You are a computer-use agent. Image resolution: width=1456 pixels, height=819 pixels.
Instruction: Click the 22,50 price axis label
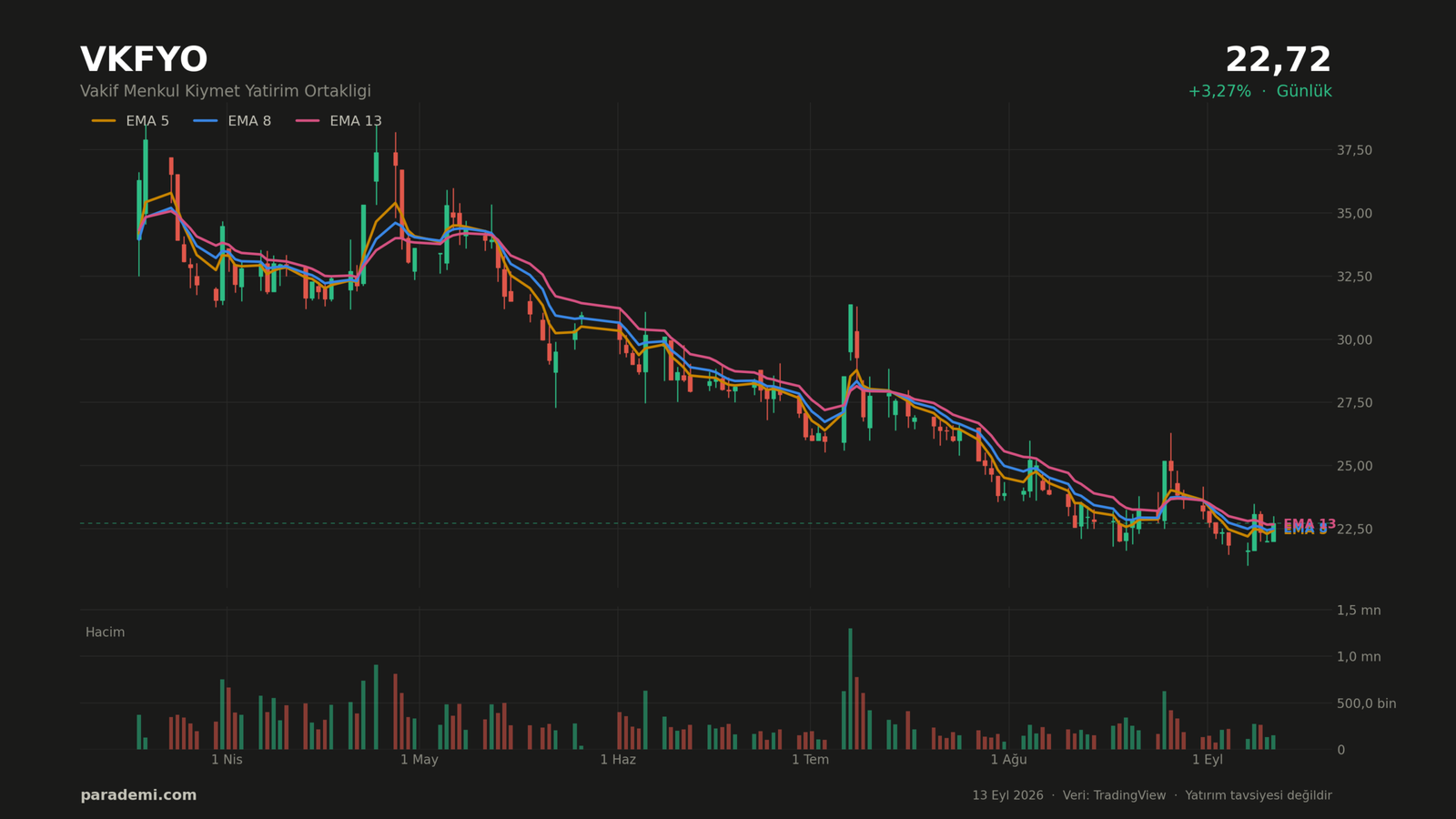coord(1354,530)
